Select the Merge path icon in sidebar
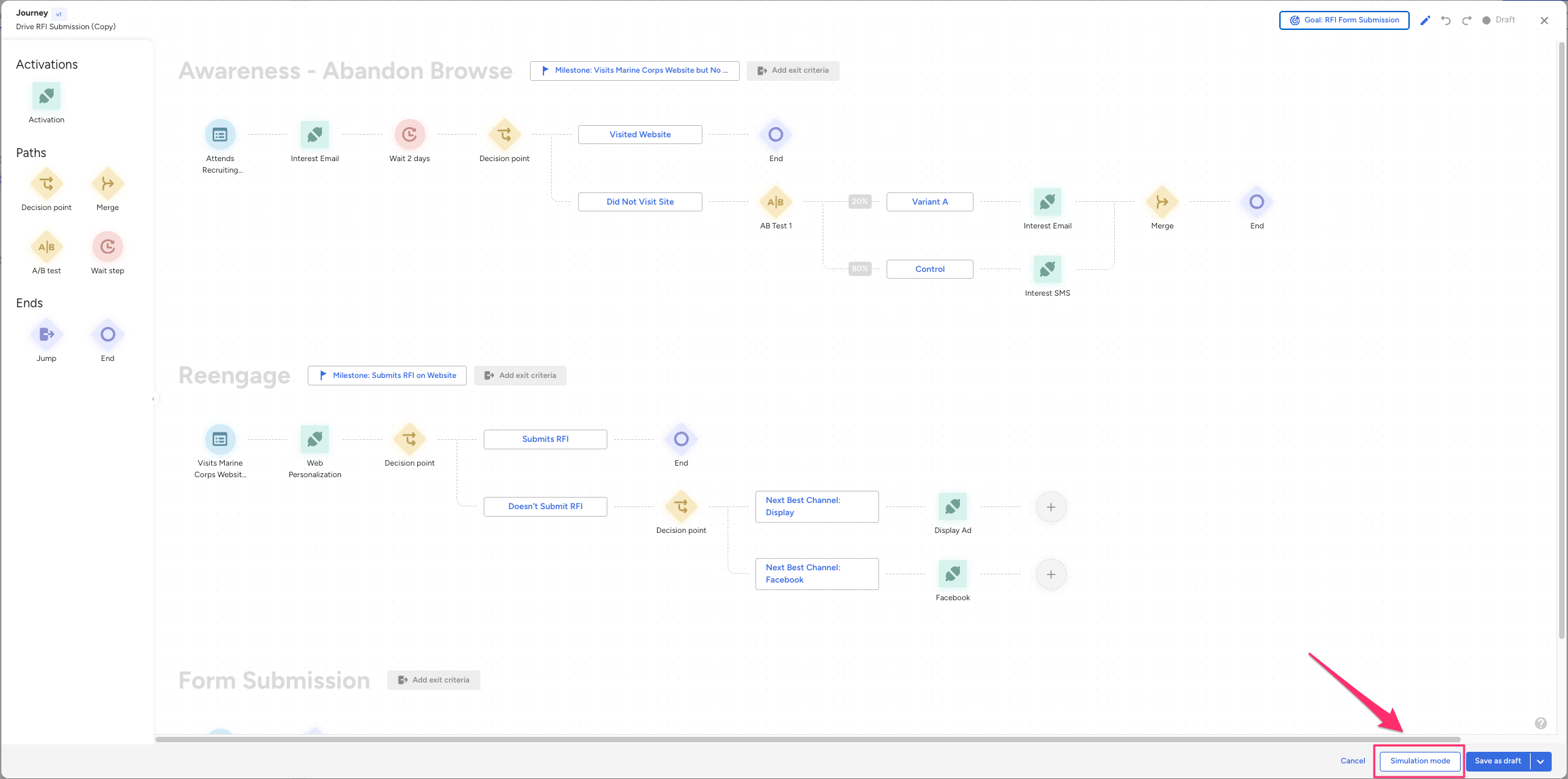 pos(107,184)
